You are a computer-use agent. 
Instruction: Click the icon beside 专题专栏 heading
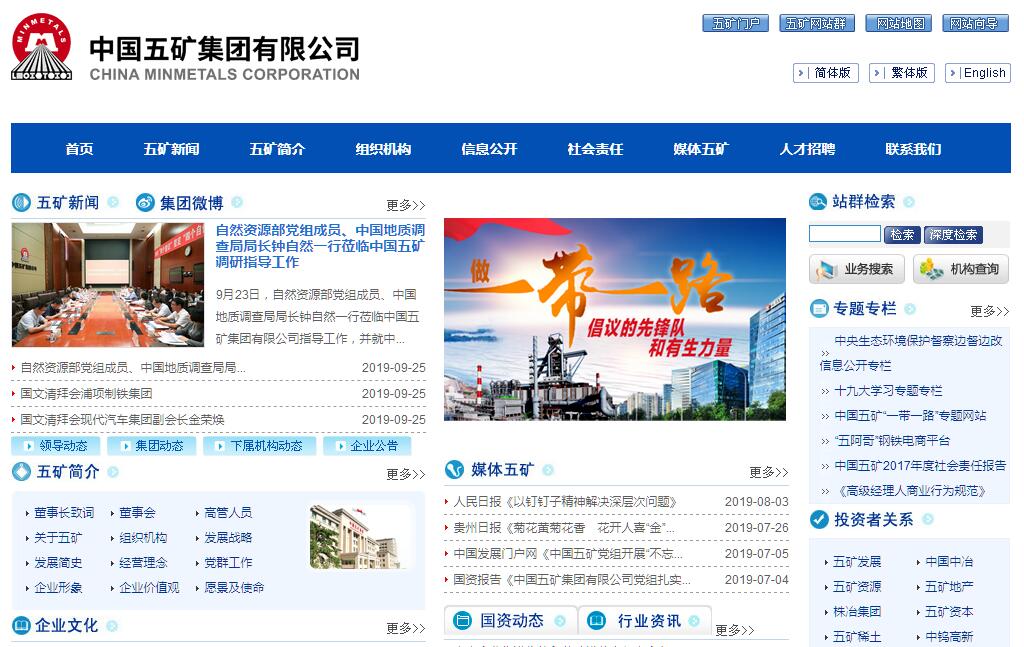(x=819, y=308)
